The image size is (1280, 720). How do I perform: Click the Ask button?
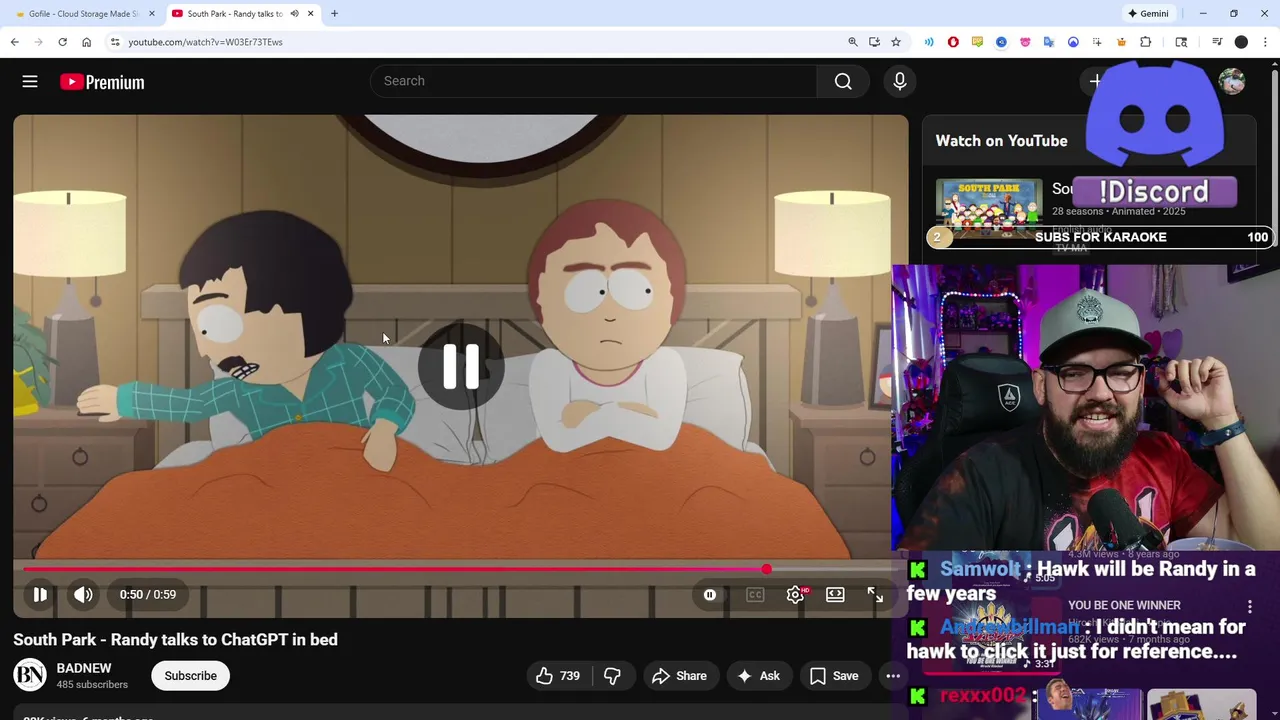(x=758, y=676)
